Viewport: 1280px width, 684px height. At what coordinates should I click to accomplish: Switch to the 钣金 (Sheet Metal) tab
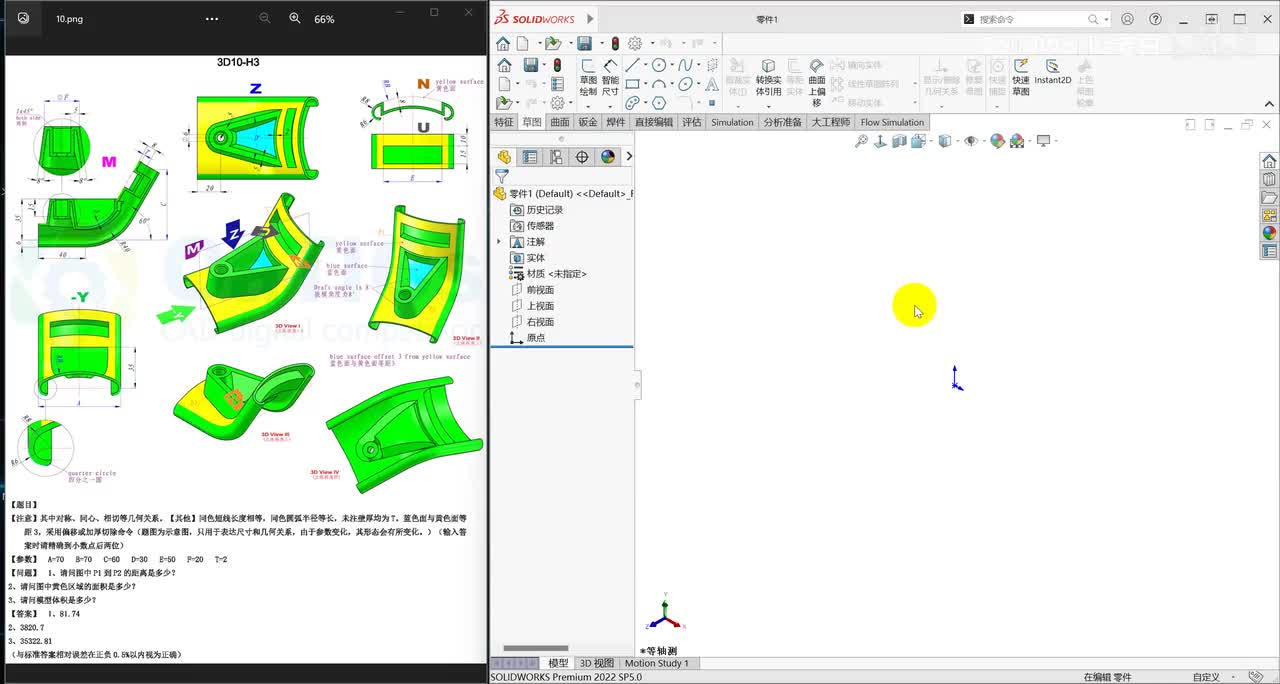pyautogui.click(x=588, y=122)
